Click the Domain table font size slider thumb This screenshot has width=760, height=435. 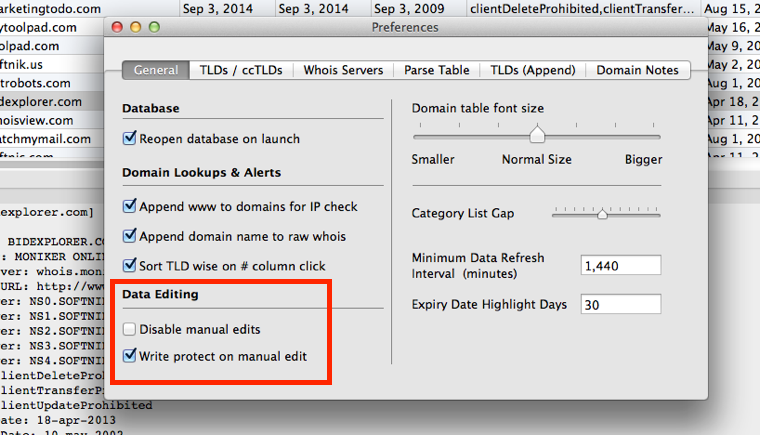537,134
